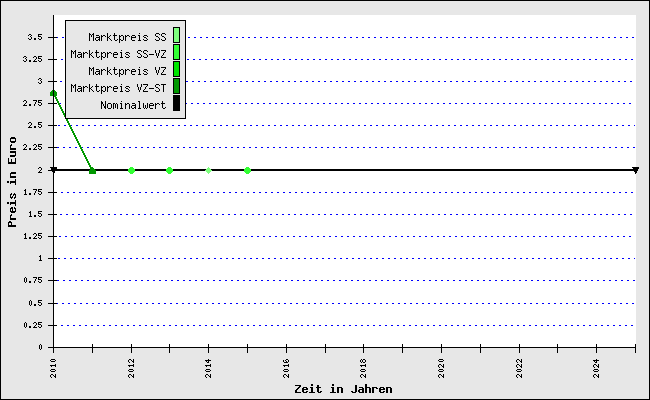Select the green data point at year 2013

(169, 170)
